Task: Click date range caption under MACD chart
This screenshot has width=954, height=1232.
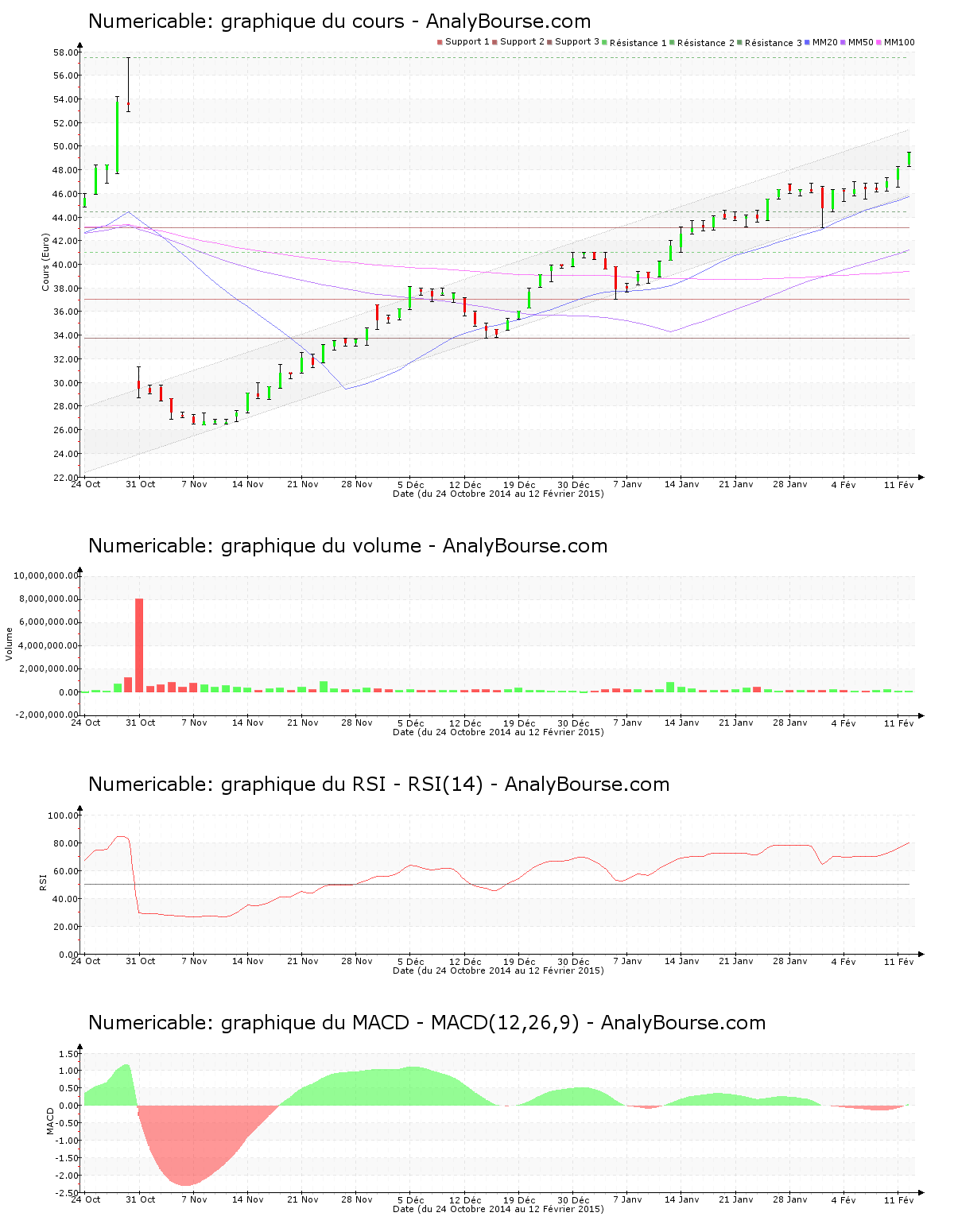Action: (498, 1209)
